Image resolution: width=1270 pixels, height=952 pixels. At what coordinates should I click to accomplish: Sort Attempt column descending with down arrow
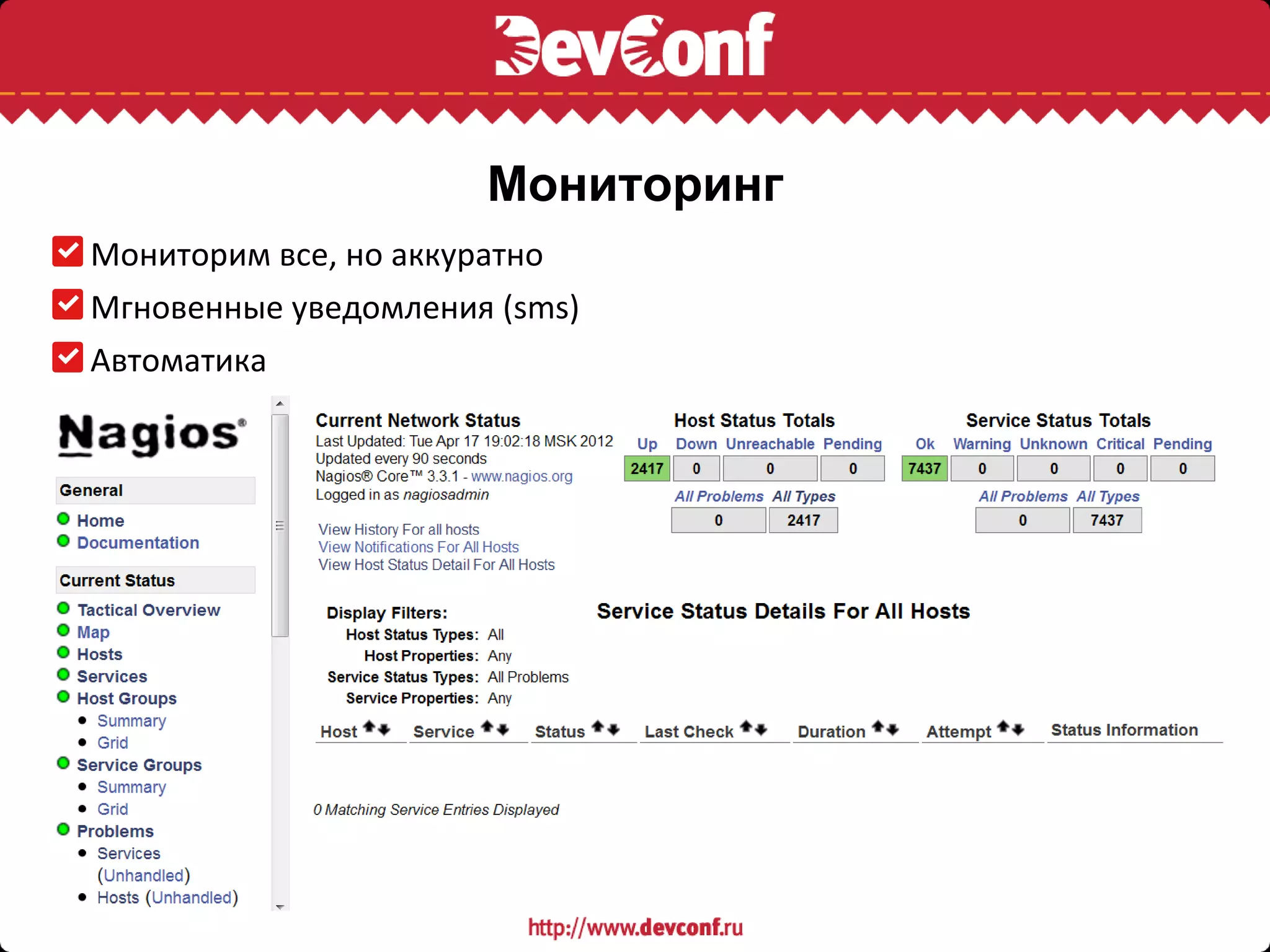[1018, 729]
